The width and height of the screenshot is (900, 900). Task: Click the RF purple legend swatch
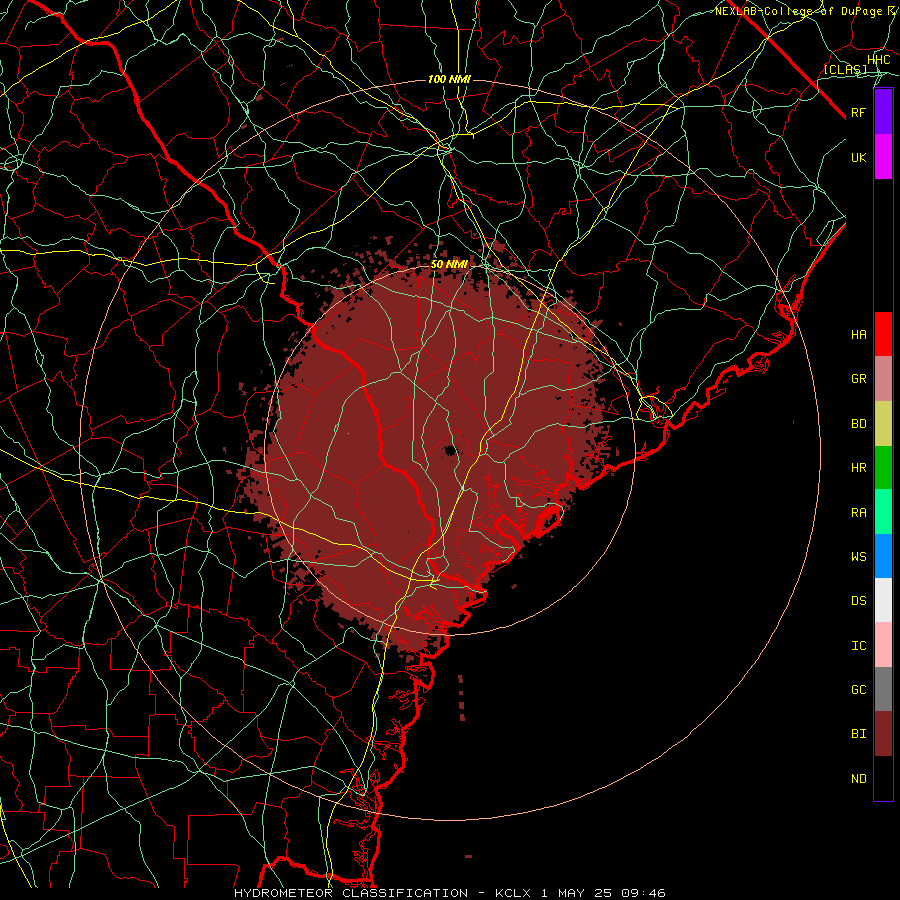click(883, 112)
